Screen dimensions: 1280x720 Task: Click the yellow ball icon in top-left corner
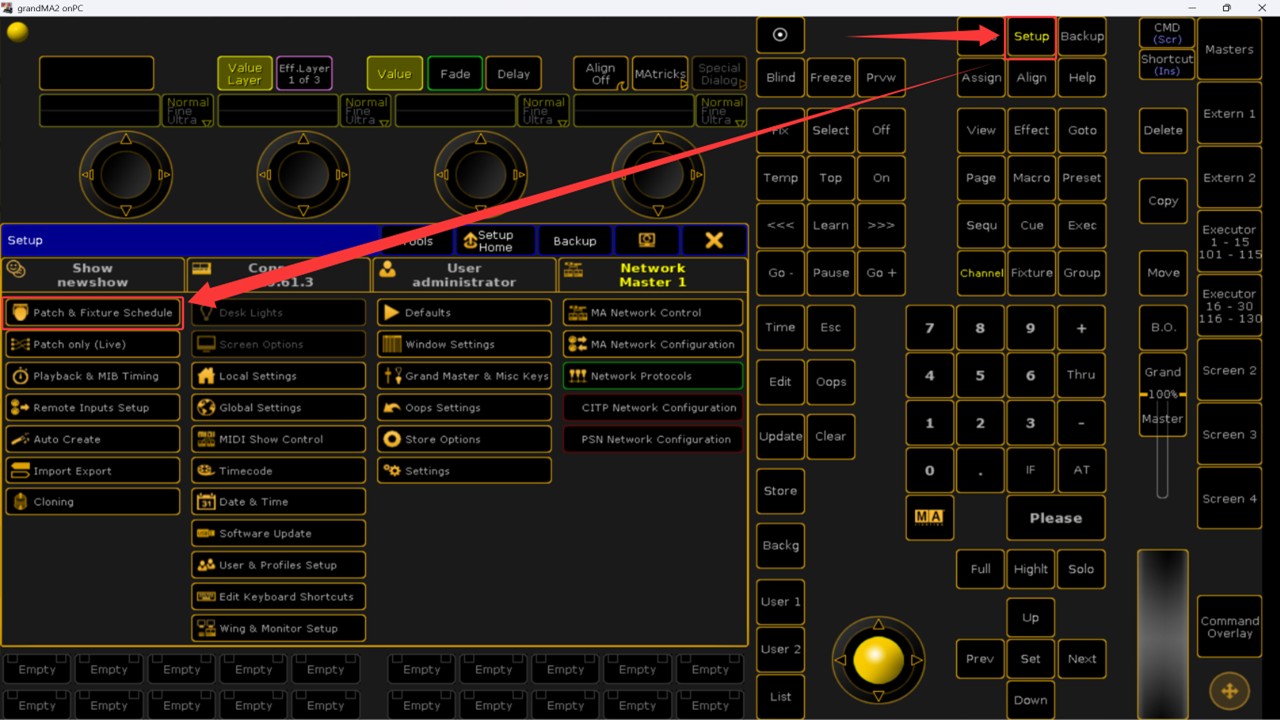(x=18, y=32)
